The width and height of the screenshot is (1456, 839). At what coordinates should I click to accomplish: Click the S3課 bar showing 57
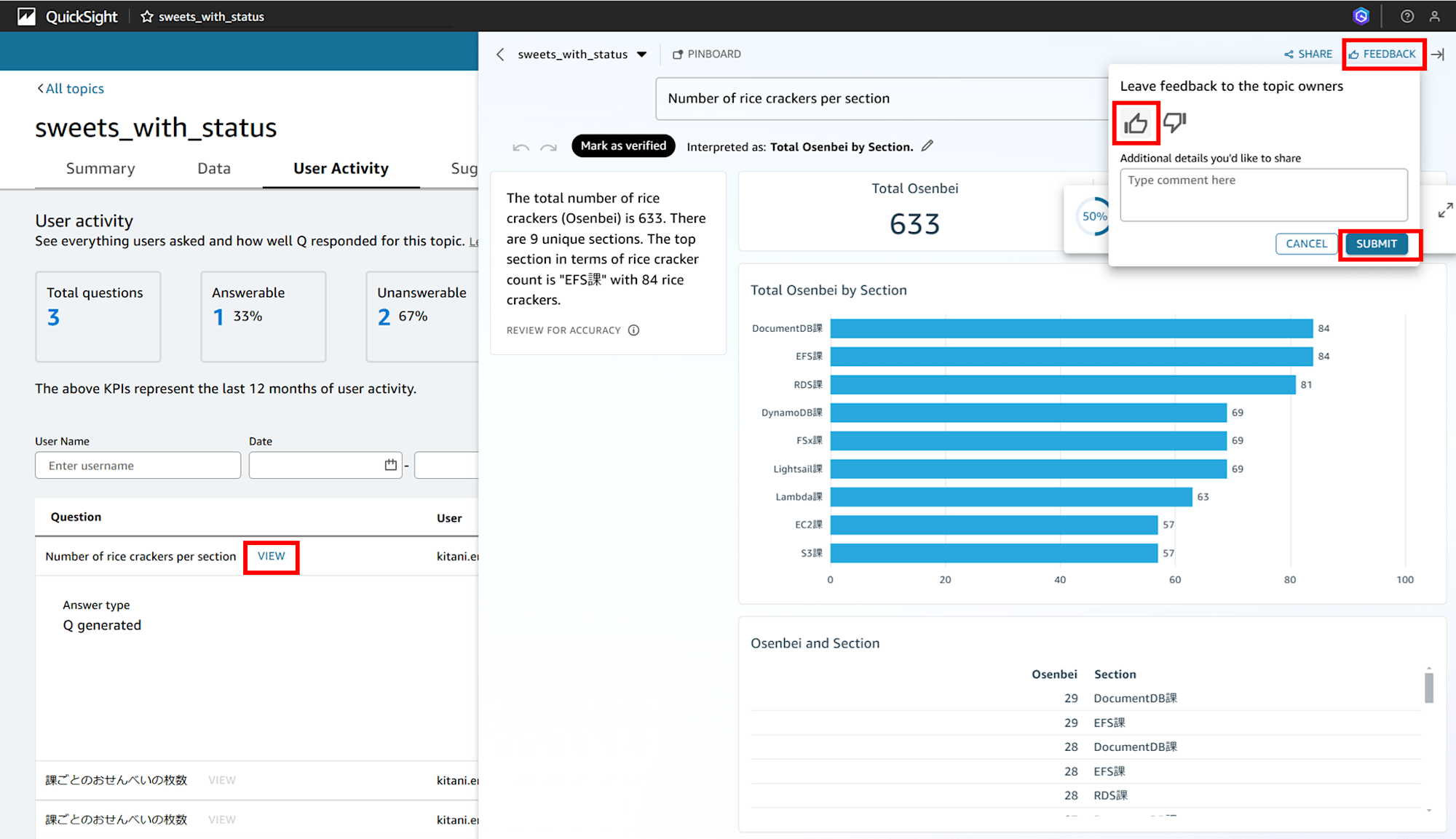[994, 554]
